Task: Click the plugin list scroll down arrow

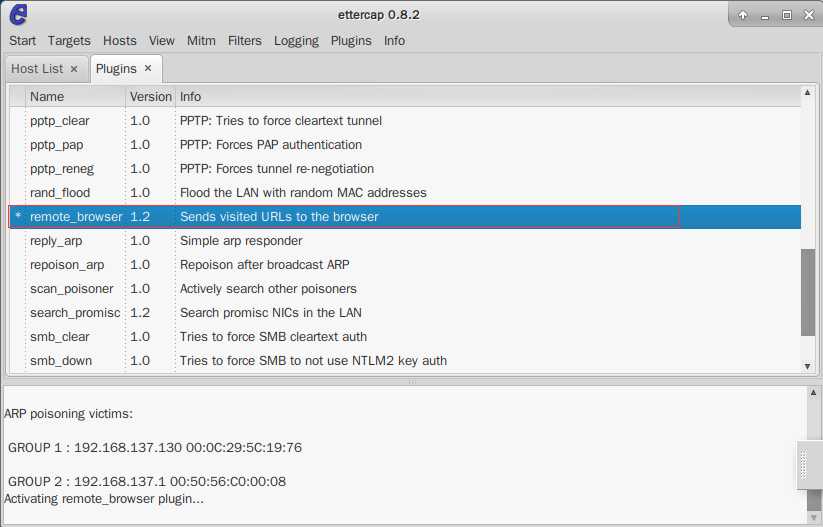Action: click(807, 366)
